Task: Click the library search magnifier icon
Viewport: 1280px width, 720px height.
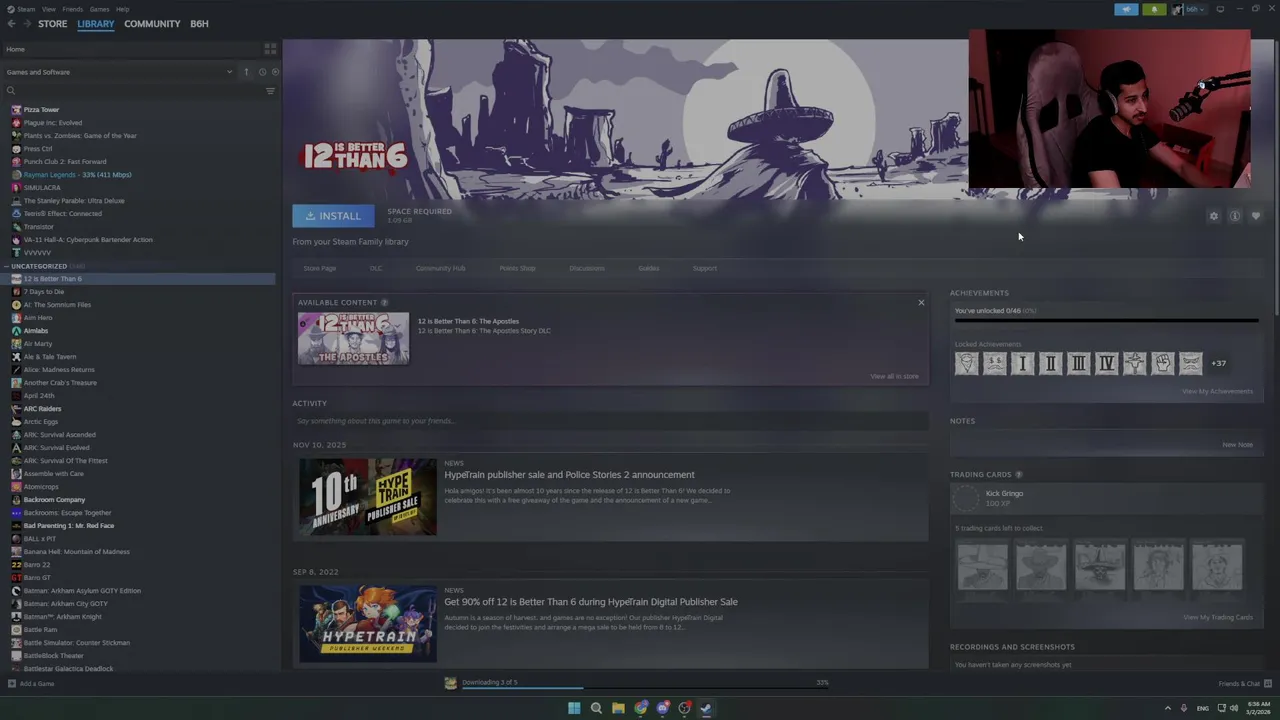Action: [11, 91]
